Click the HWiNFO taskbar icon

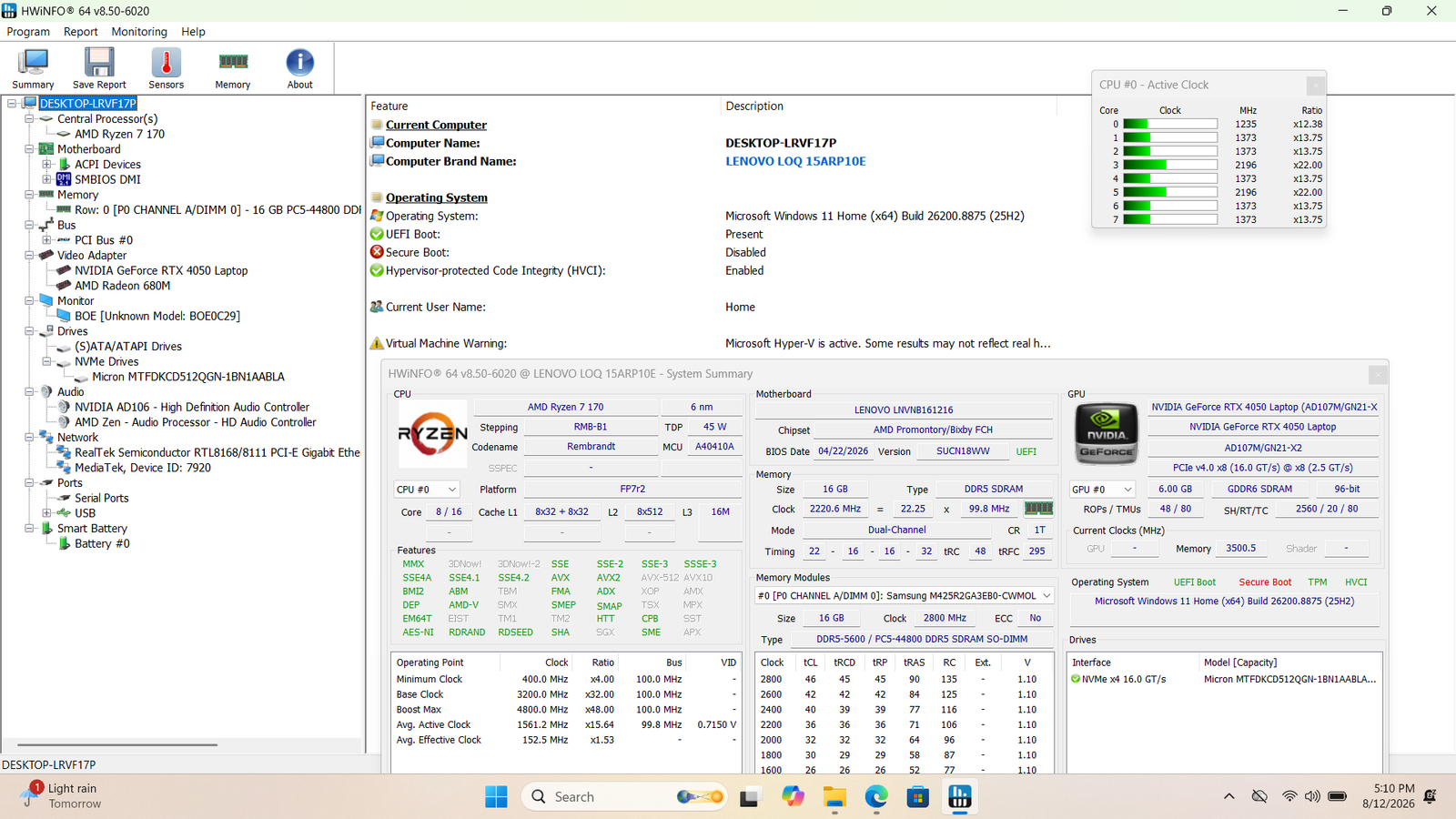(960, 797)
